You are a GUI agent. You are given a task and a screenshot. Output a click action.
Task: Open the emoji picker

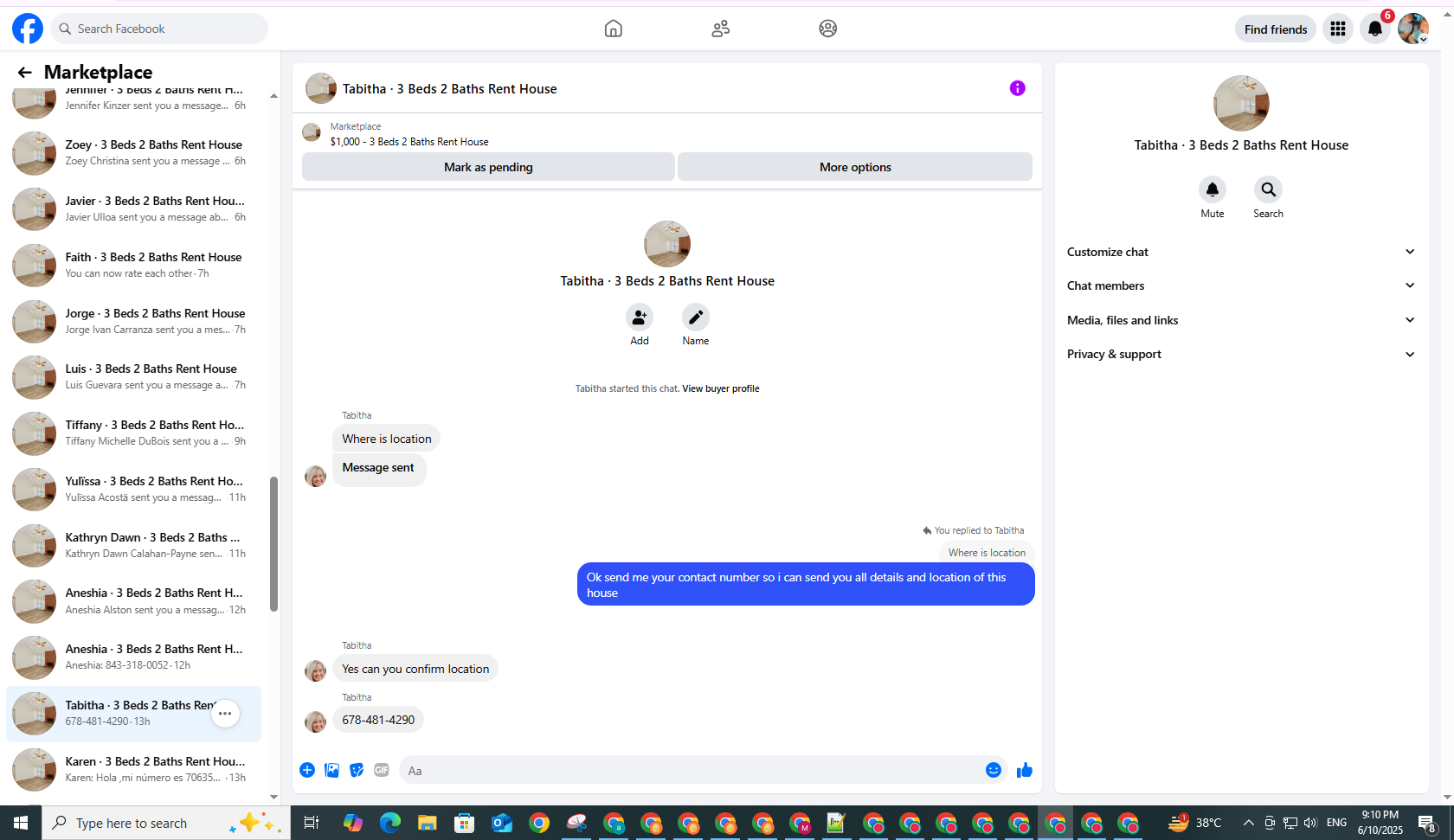point(993,770)
